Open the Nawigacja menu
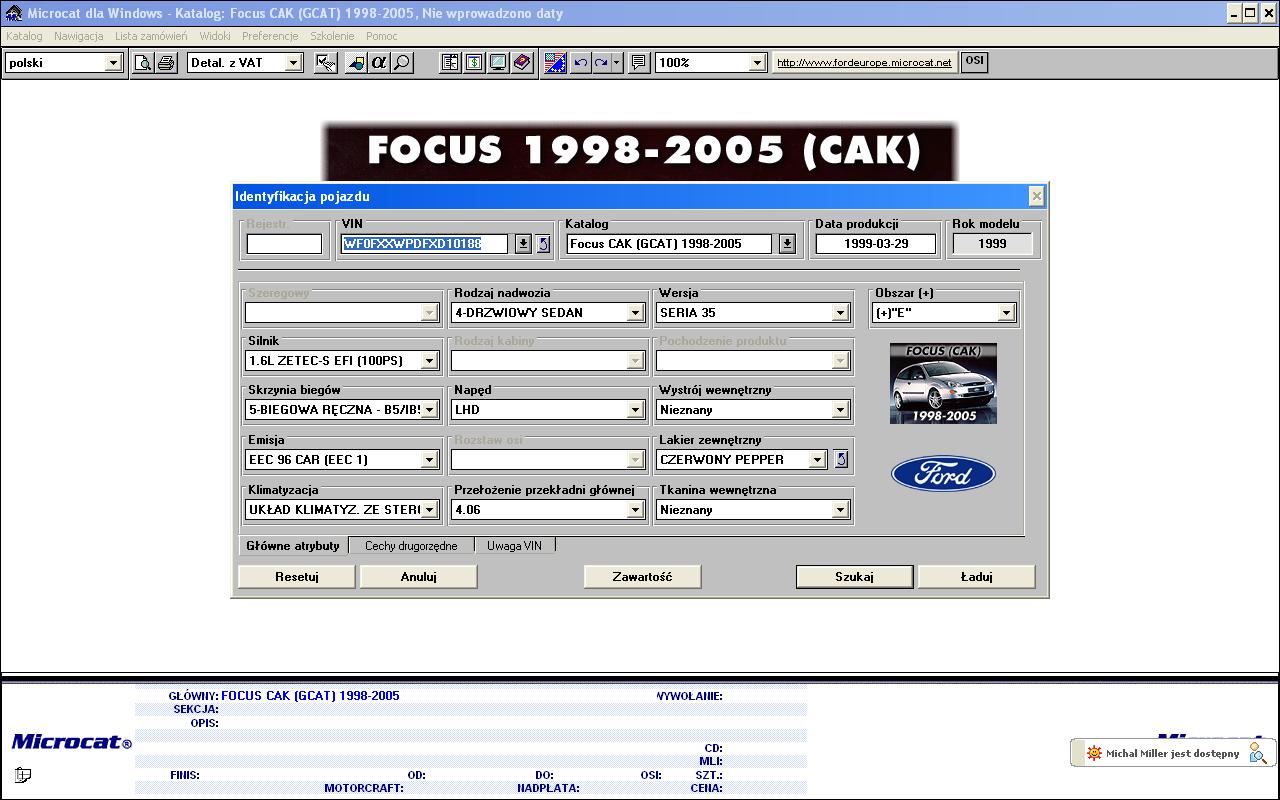This screenshot has height=800, width=1280. 79,36
